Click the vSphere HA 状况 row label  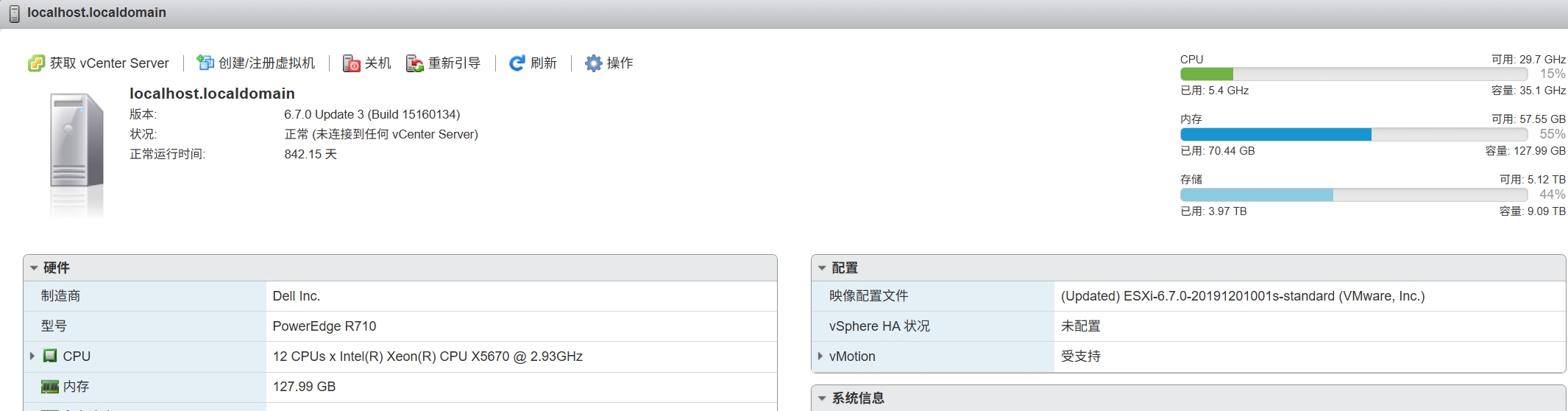click(879, 326)
